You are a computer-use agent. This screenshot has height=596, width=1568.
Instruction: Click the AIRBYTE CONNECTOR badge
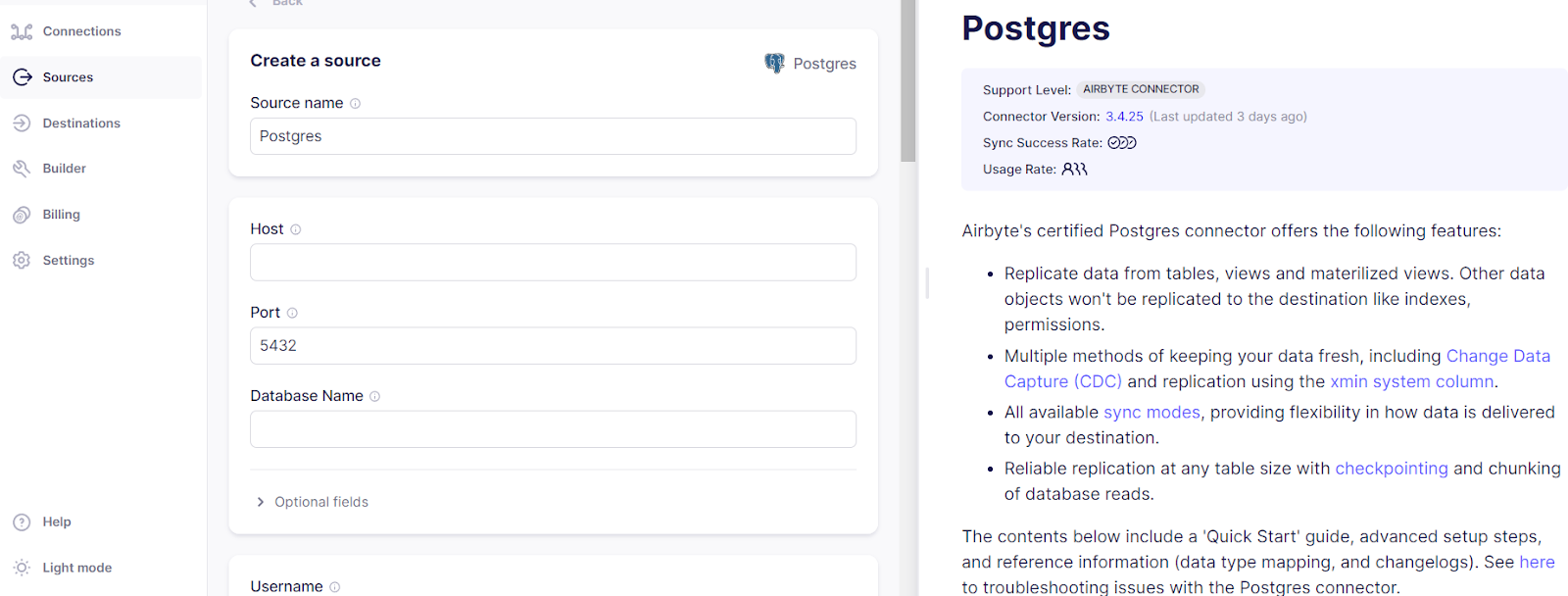1141,89
